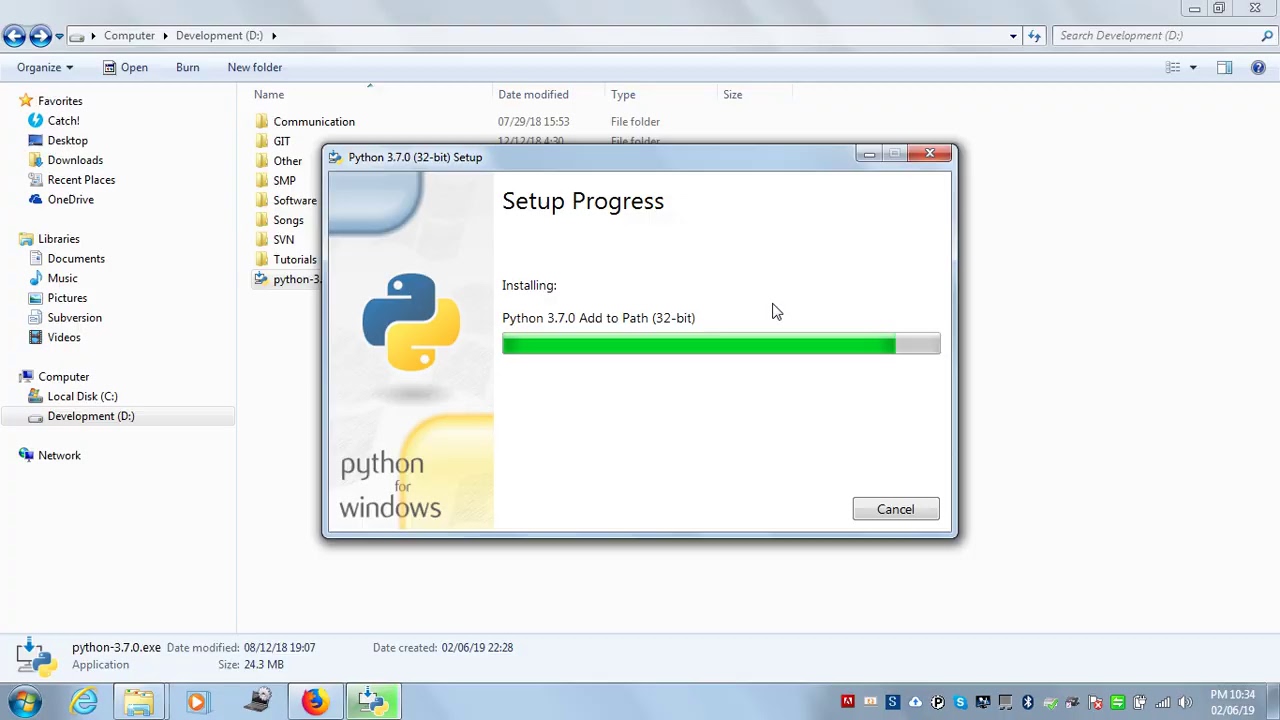The image size is (1280, 720).
Task: Expand the arrow after Development (D:) breadcrumb
Action: coord(273,36)
